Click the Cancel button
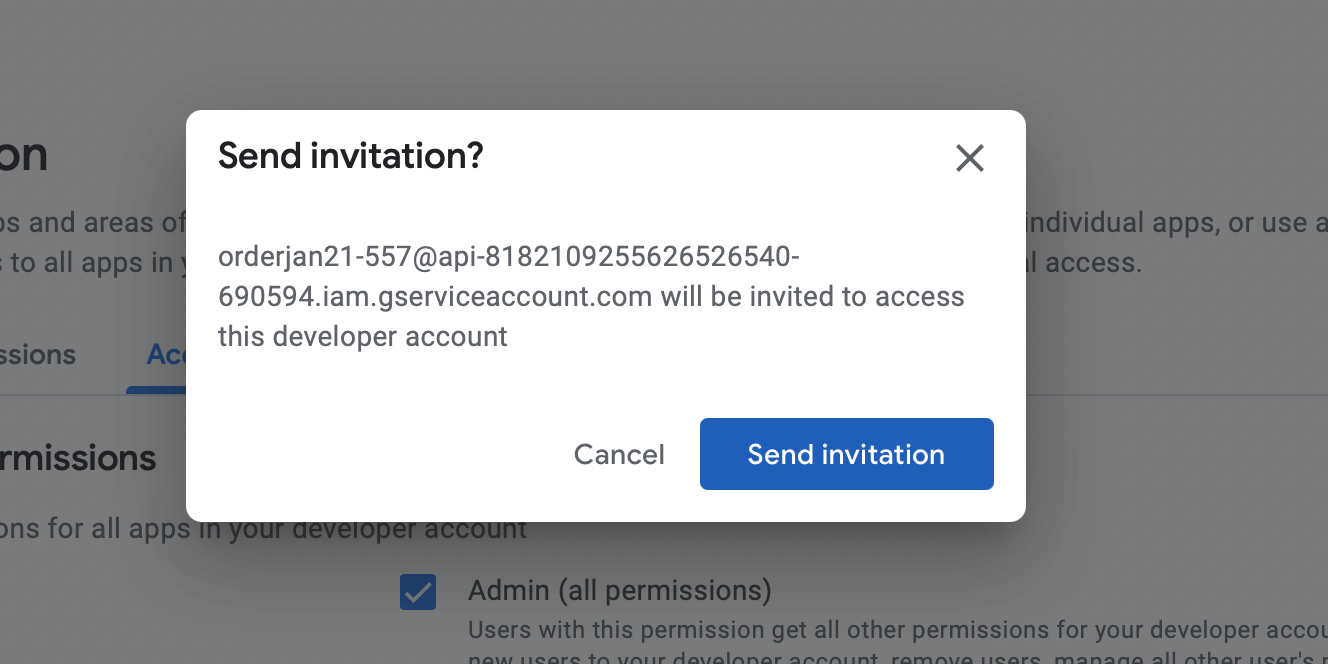This screenshot has width=1328, height=664. pos(619,454)
